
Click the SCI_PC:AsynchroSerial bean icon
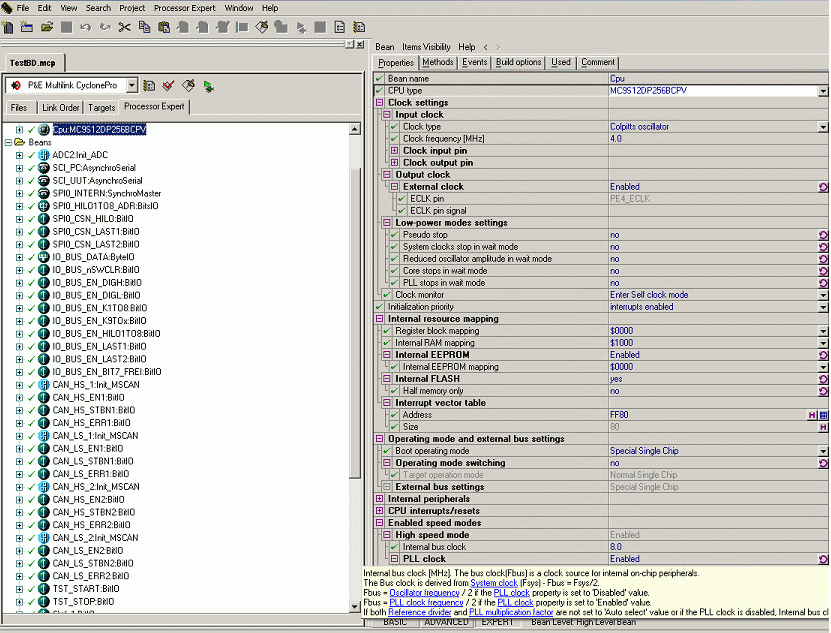point(44,168)
